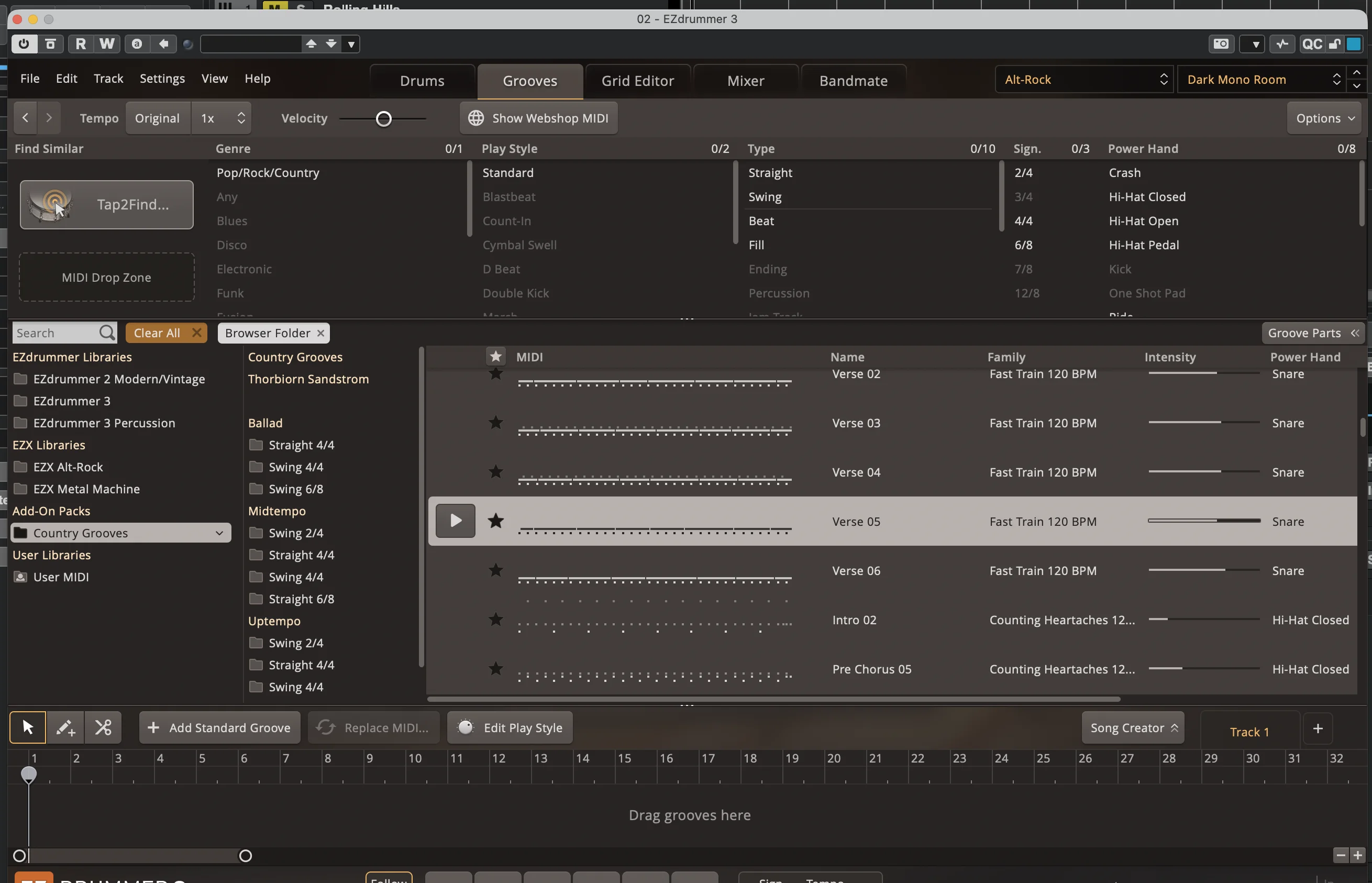Click the favorites star column header
The image size is (1372, 883).
pyautogui.click(x=495, y=356)
